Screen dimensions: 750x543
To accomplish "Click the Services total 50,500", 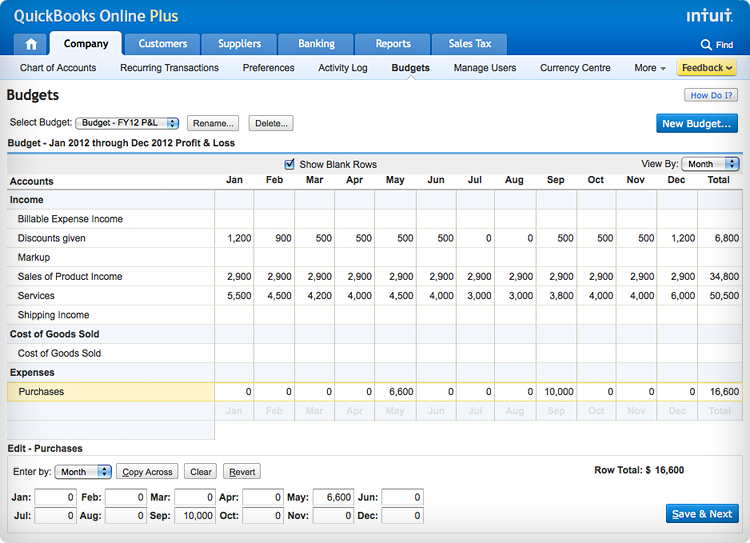I will click(720, 296).
